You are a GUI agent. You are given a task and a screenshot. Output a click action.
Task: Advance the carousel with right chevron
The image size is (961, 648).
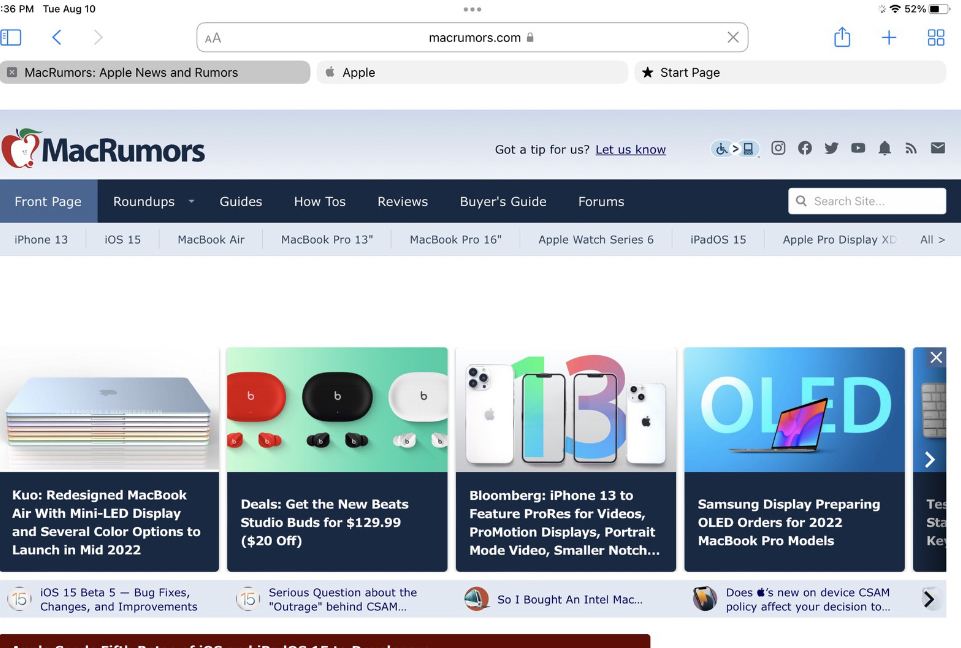[x=930, y=459]
